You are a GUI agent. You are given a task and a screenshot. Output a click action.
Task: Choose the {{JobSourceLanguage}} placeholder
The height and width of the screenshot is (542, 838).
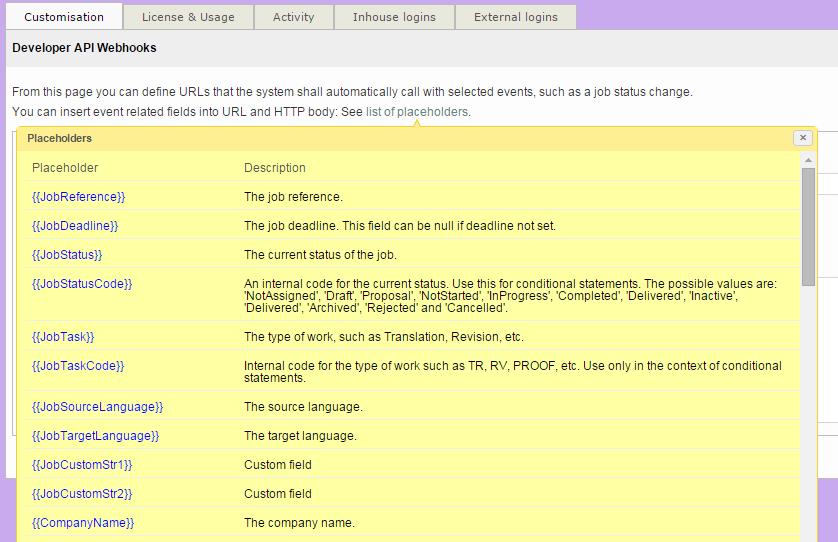tap(97, 407)
